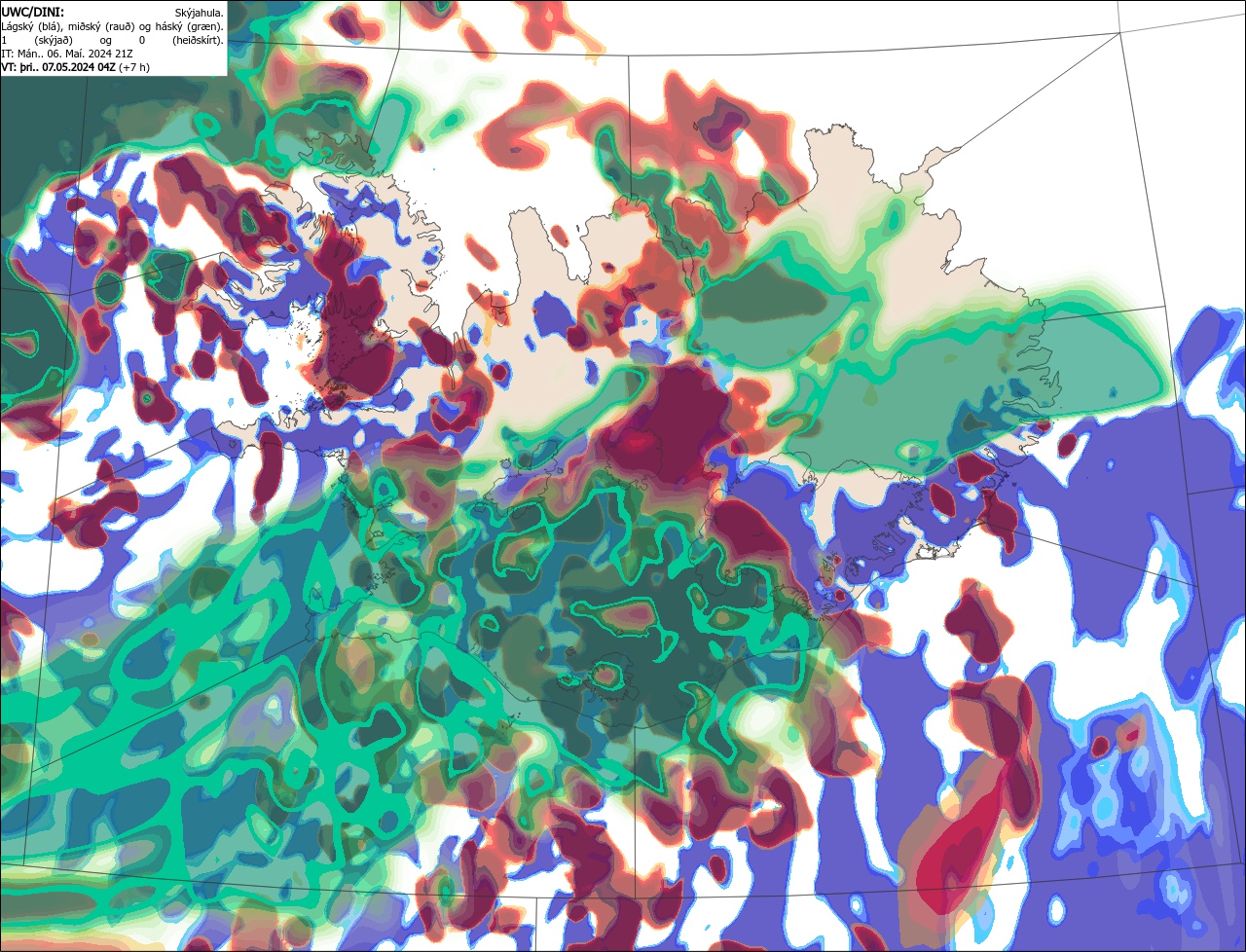Screen dimensions: 1246x952
Task: Click the "(+7 h)" forecast offset
Action: 134,68
